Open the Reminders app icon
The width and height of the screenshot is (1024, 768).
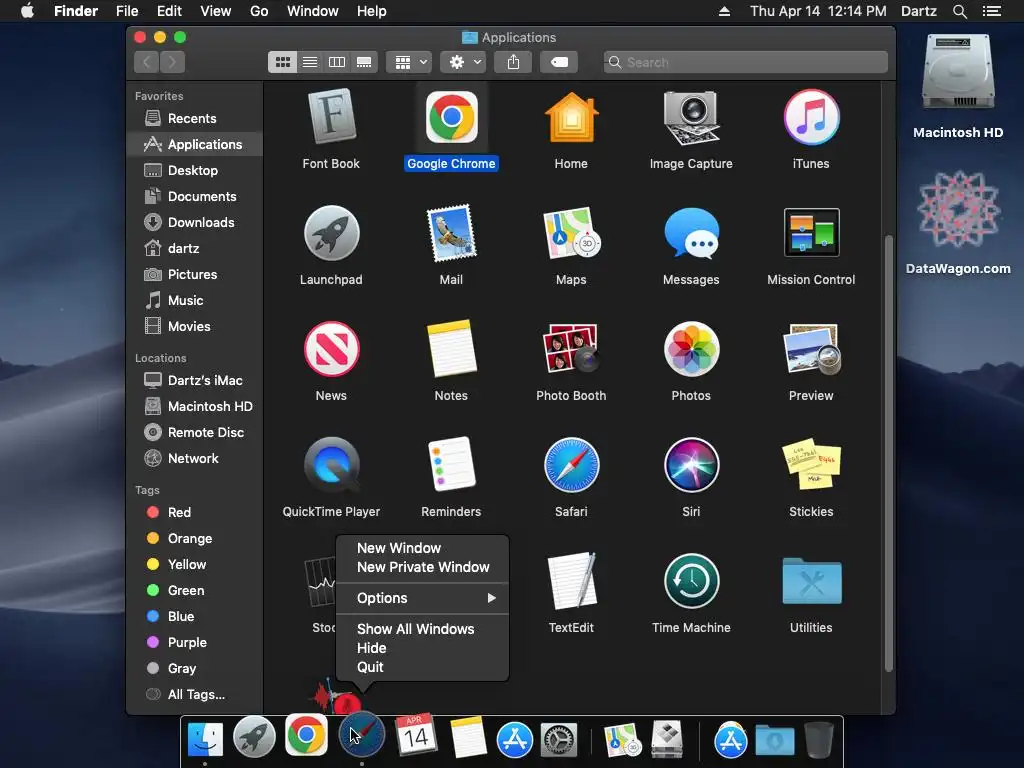click(451, 465)
